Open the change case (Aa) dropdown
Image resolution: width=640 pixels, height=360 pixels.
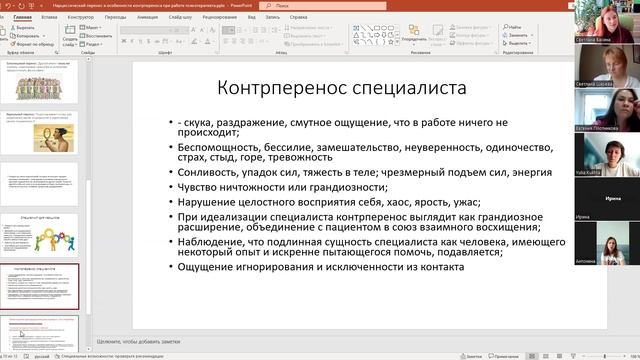pyautogui.click(x=180, y=41)
